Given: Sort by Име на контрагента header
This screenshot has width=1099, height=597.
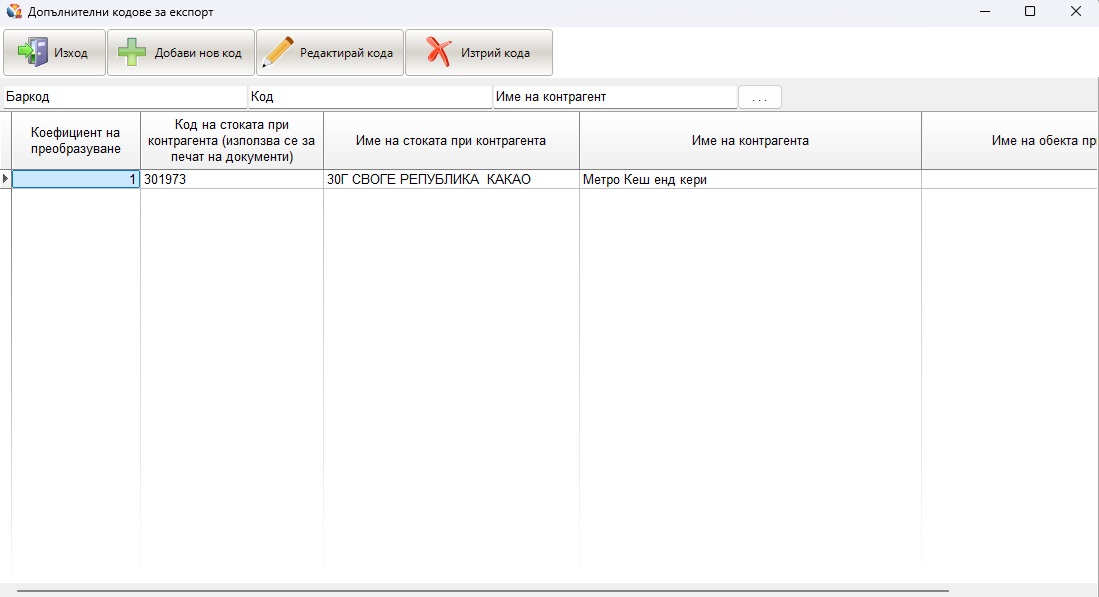Looking at the screenshot, I should pos(750,141).
